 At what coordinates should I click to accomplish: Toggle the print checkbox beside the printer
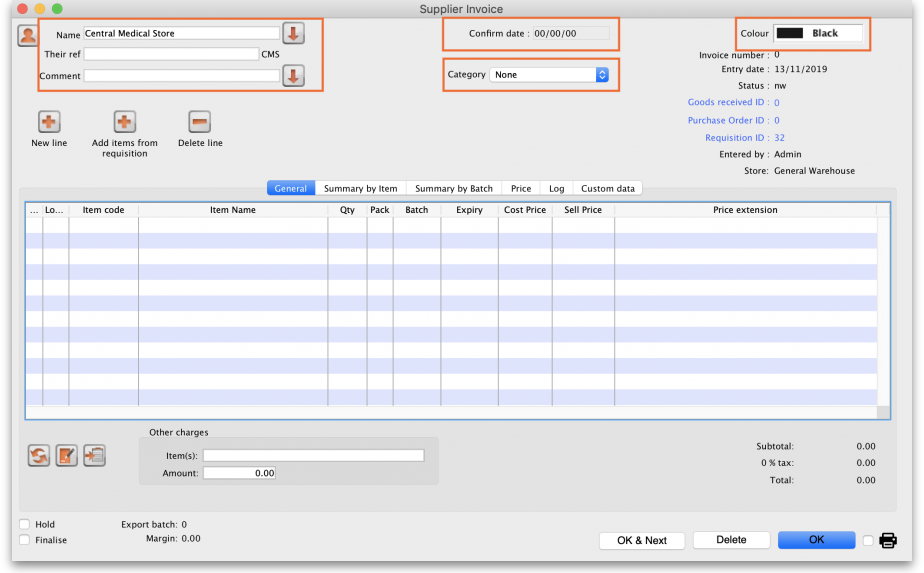(868, 541)
